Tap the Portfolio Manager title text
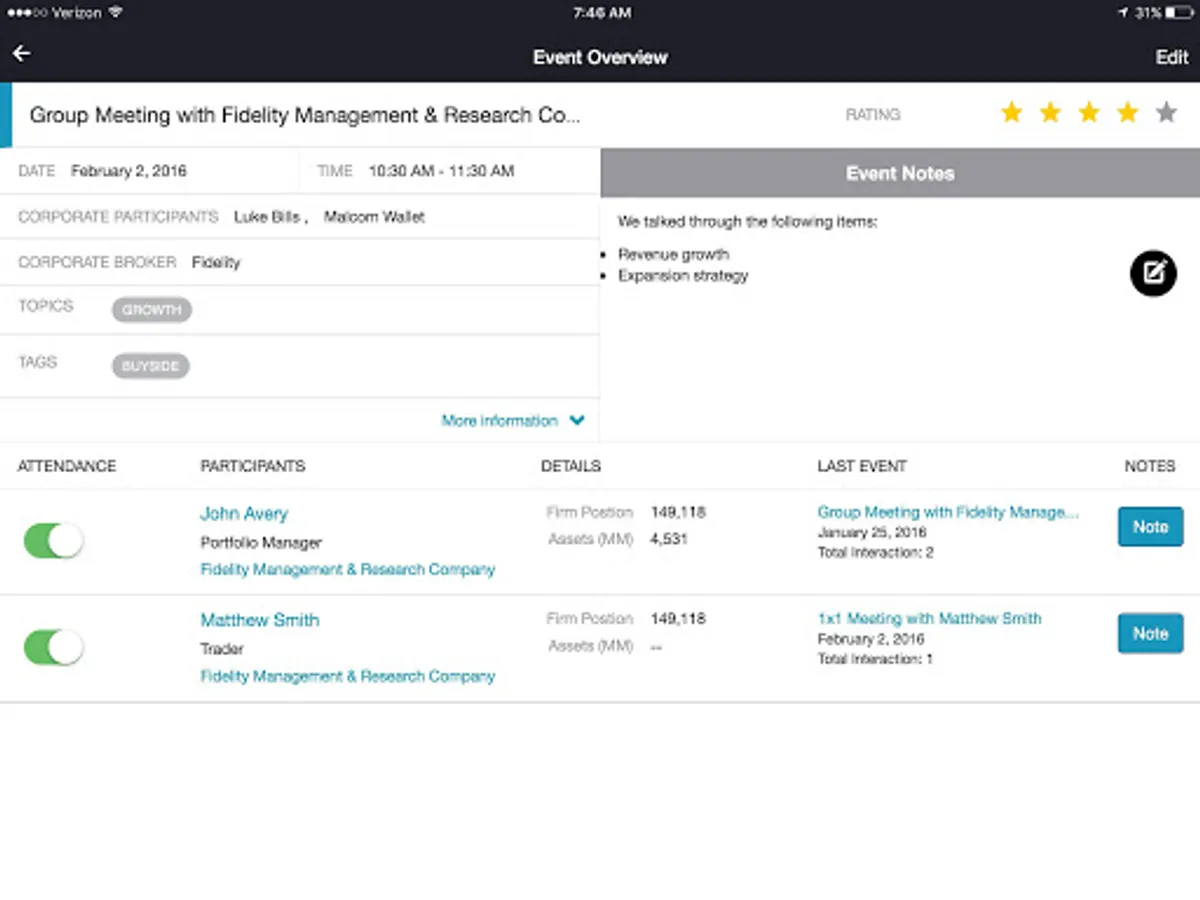Viewport: 1200px width, 900px height. click(x=261, y=543)
